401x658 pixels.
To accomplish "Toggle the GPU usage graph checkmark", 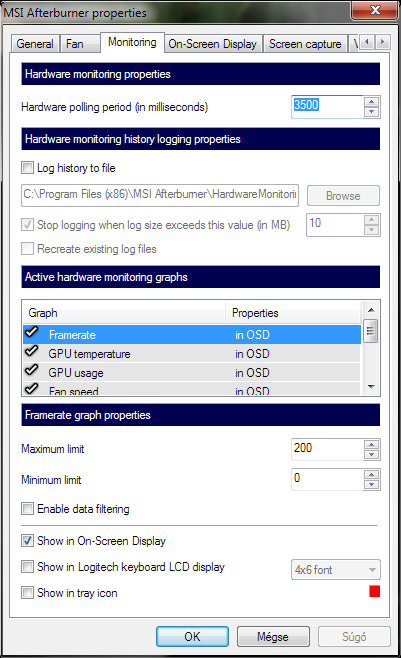I will click(31, 370).
